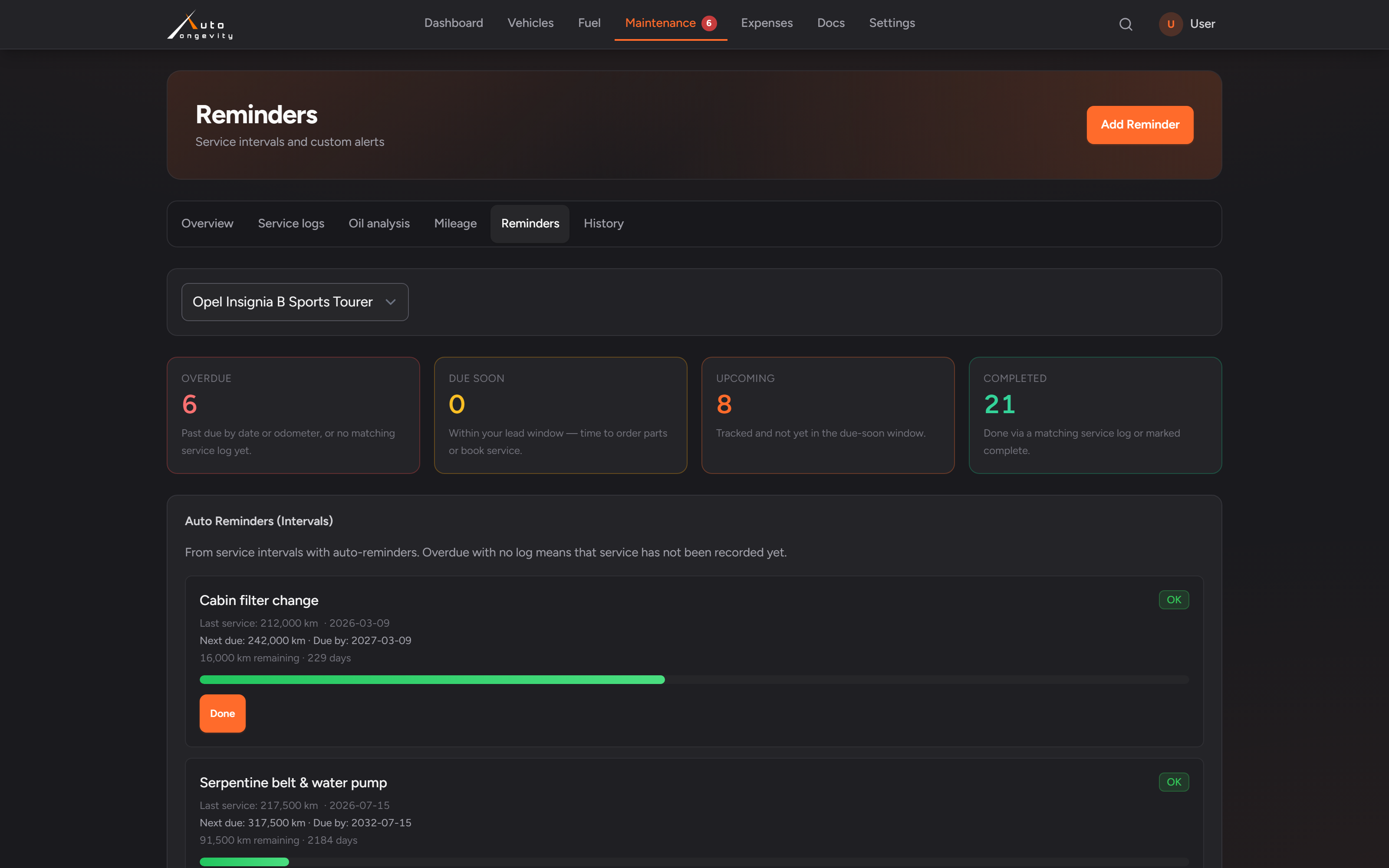Open the Settings menu item

pos(892,23)
